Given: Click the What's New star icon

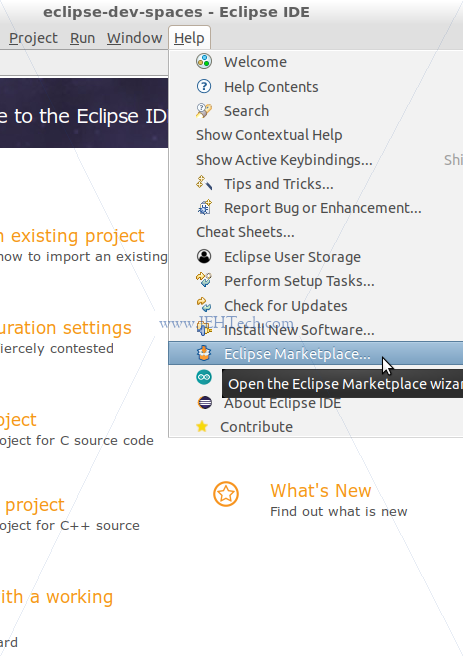Looking at the screenshot, I should pos(226,494).
